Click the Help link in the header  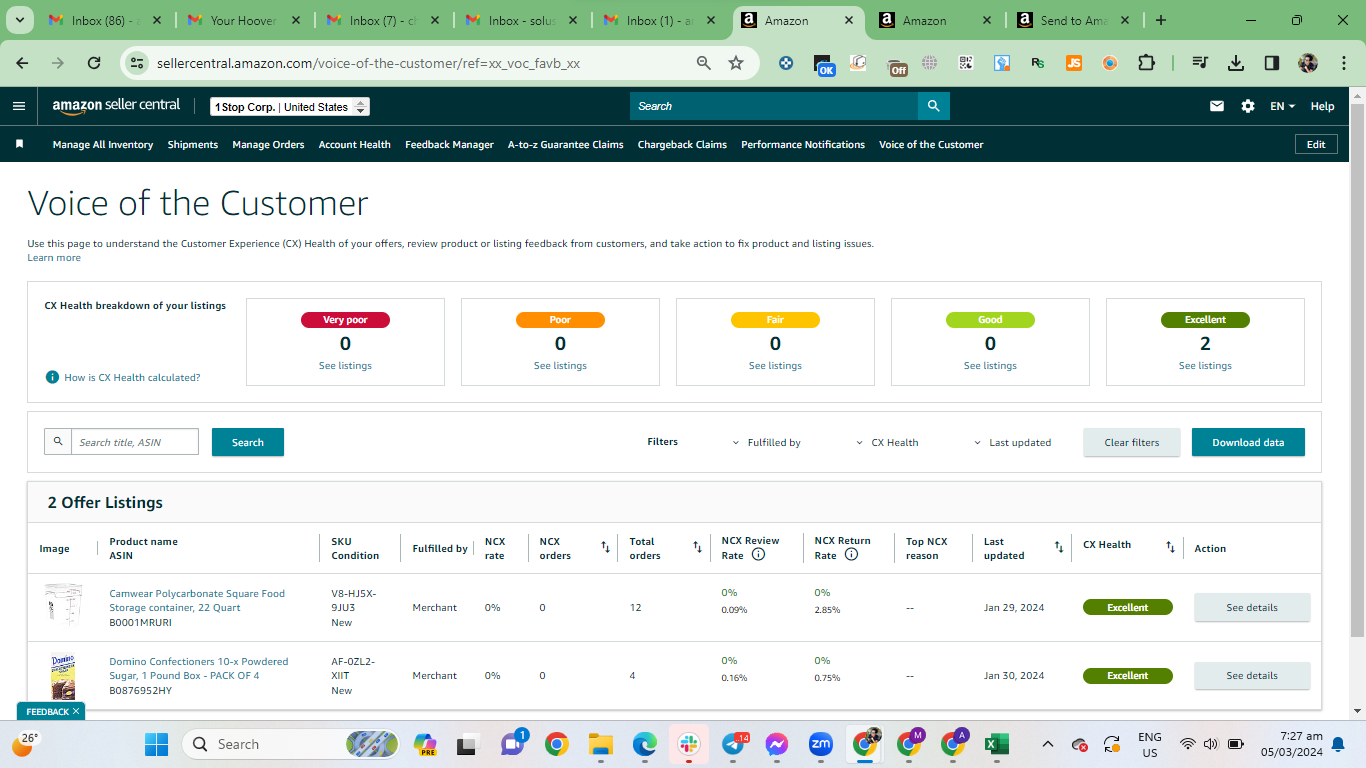(x=1322, y=106)
